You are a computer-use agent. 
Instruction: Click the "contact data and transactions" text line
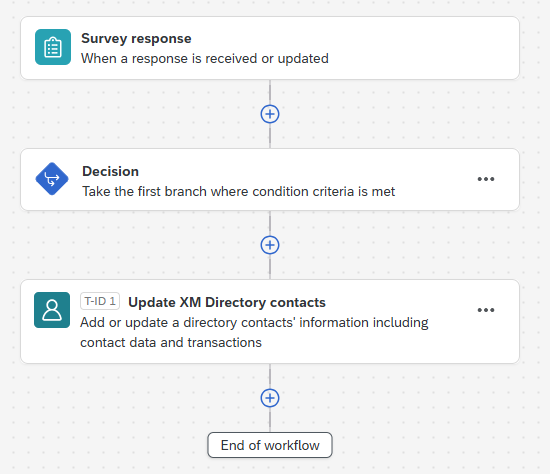(x=171, y=342)
